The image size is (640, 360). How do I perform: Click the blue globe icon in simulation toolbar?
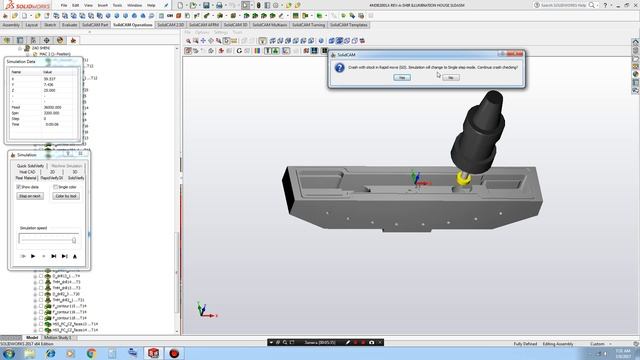click(321, 41)
